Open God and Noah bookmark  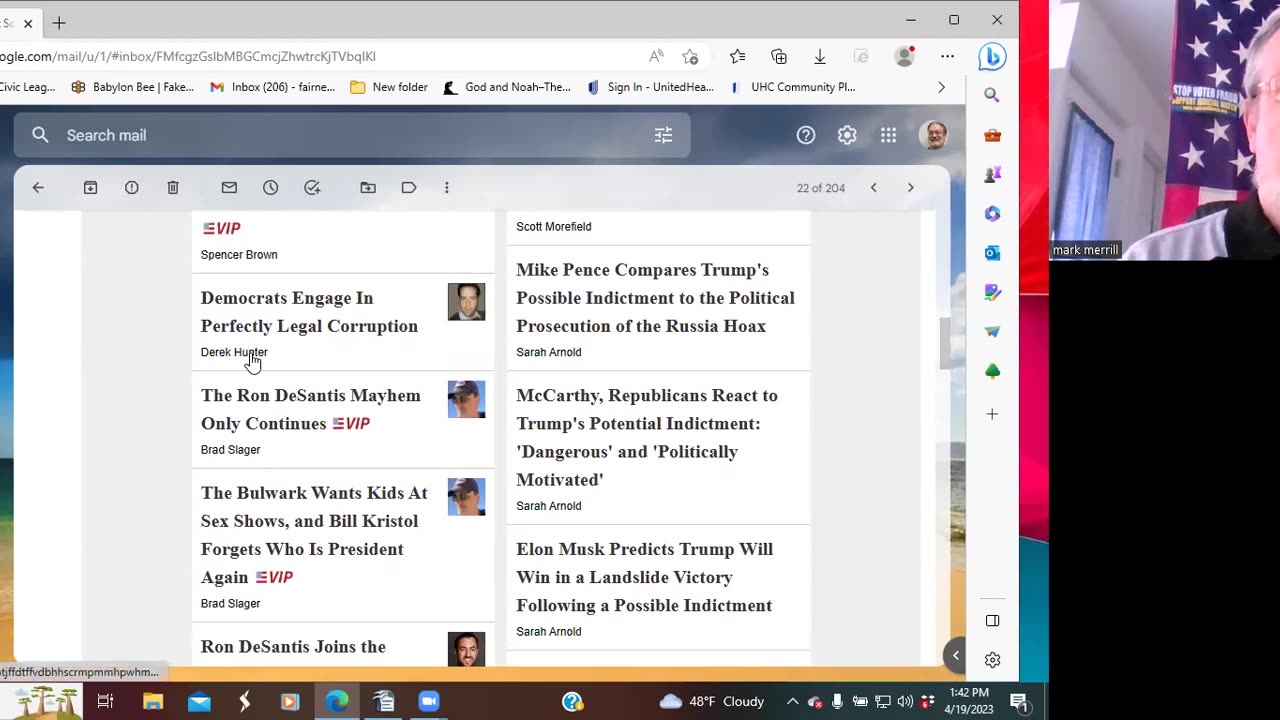coord(507,87)
